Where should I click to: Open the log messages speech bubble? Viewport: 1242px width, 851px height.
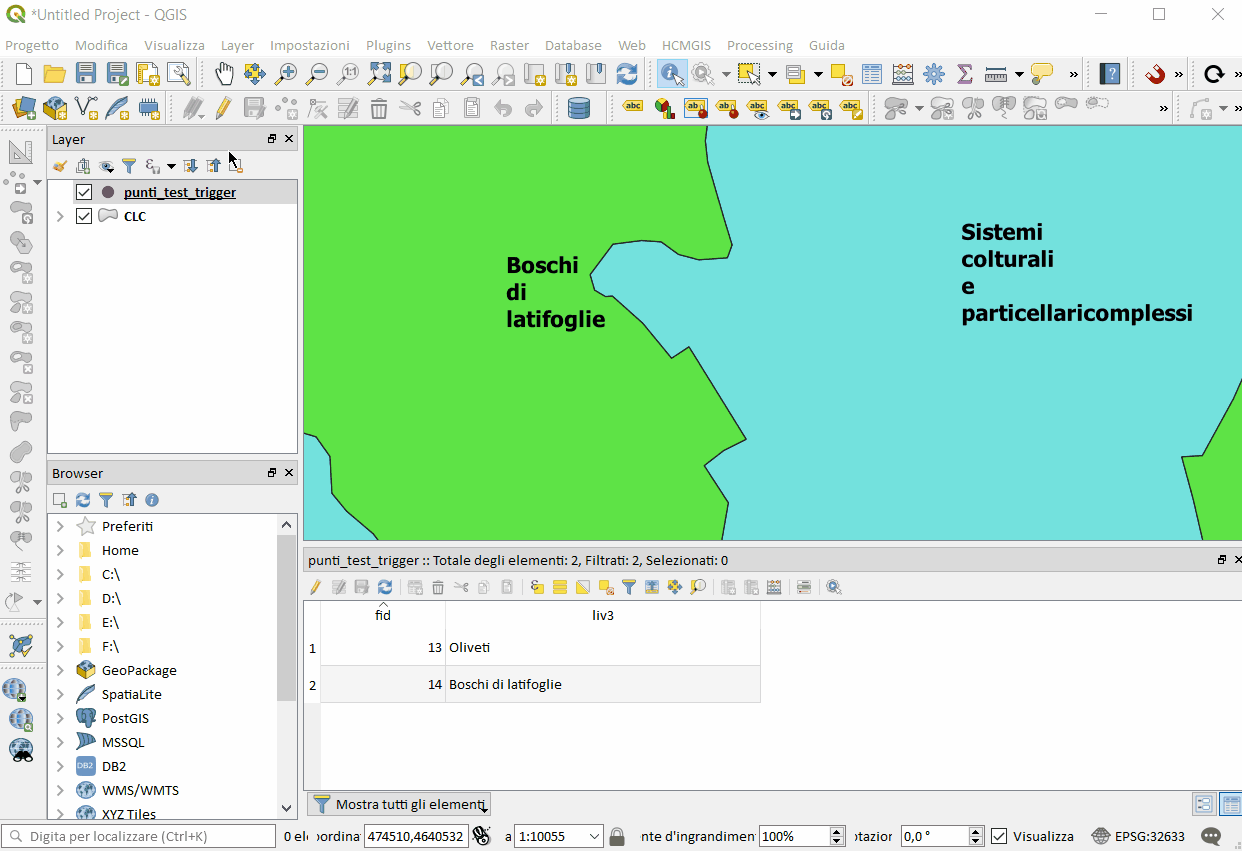[x=1211, y=836]
